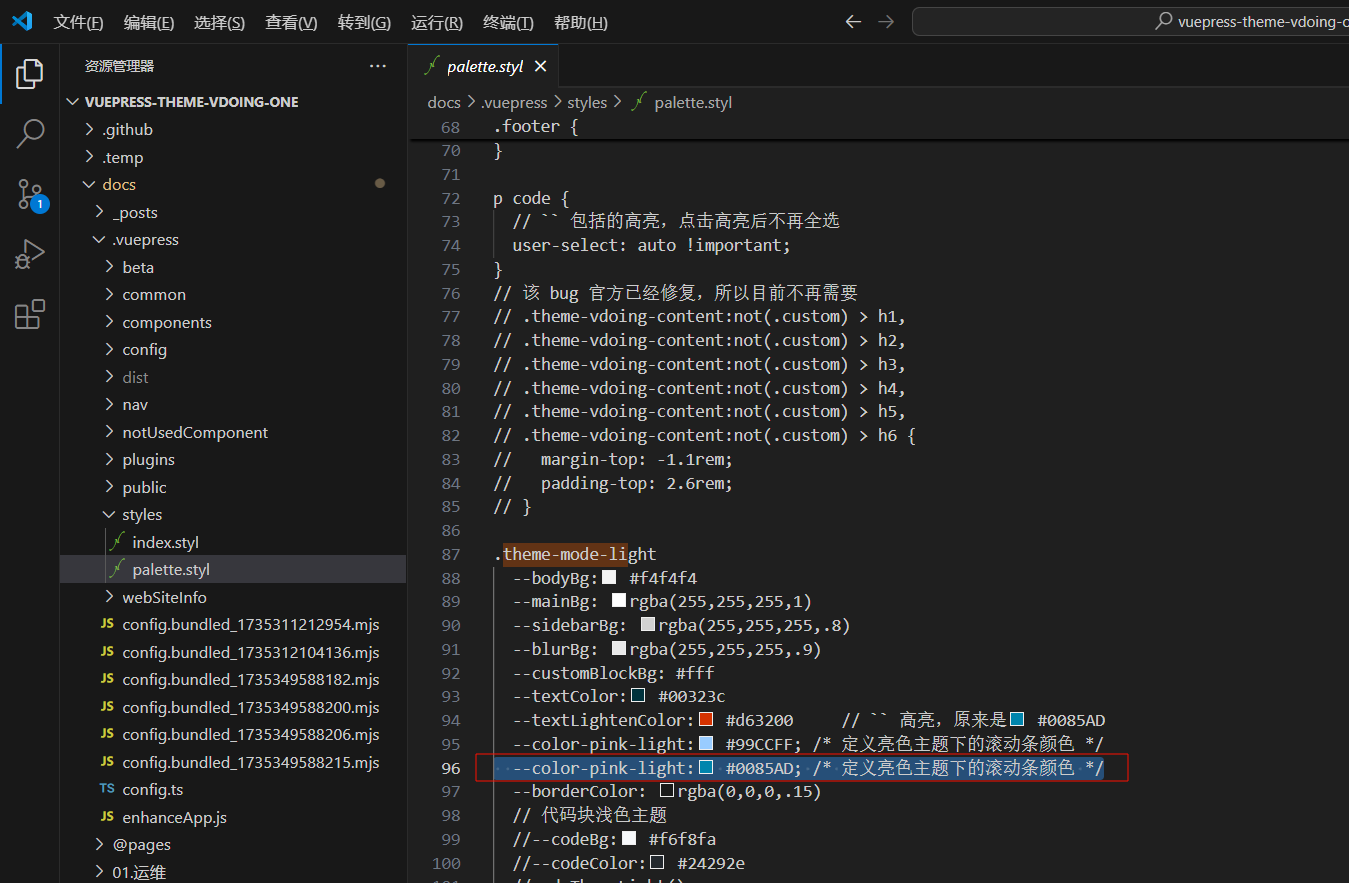Image resolution: width=1349 pixels, height=883 pixels.
Task: Open the 编辑(E) menu
Action: pyautogui.click(x=149, y=22)
